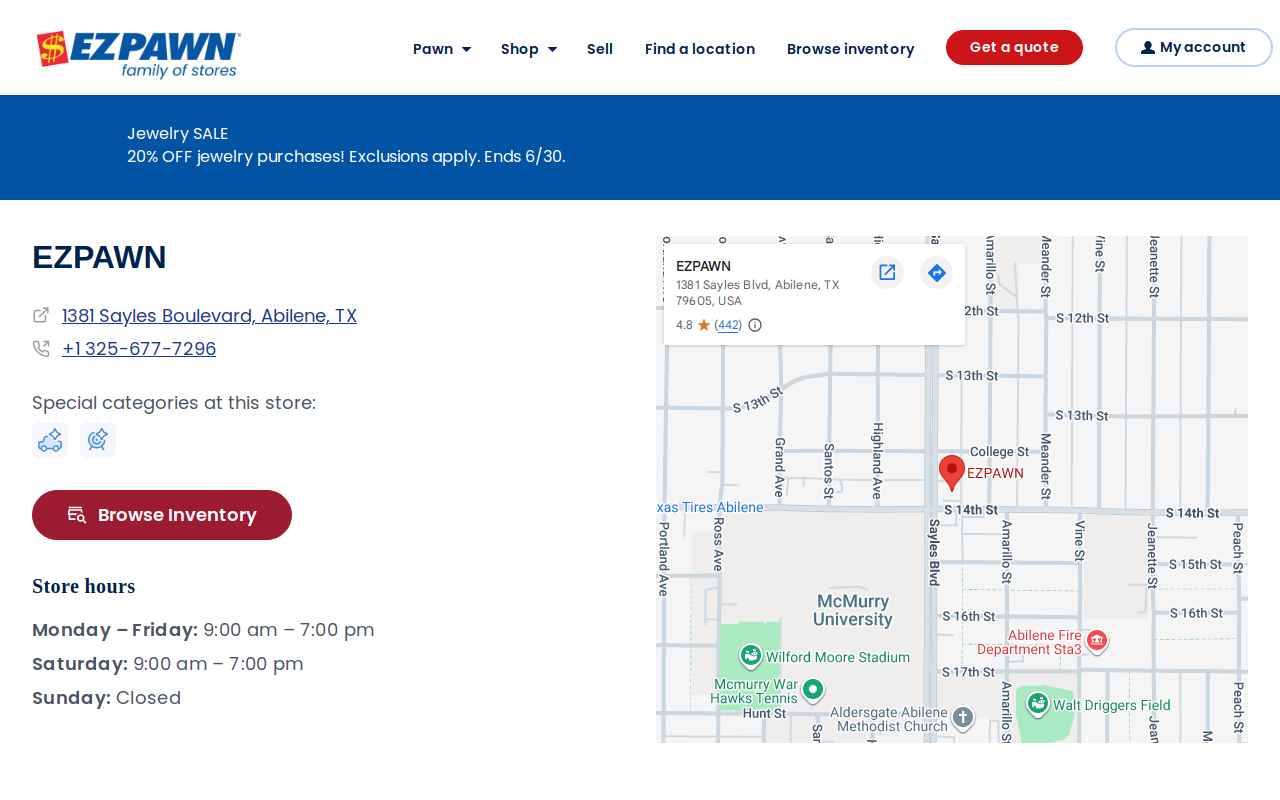Click the Abilene Fire Department map marker

coord(1096,640)
